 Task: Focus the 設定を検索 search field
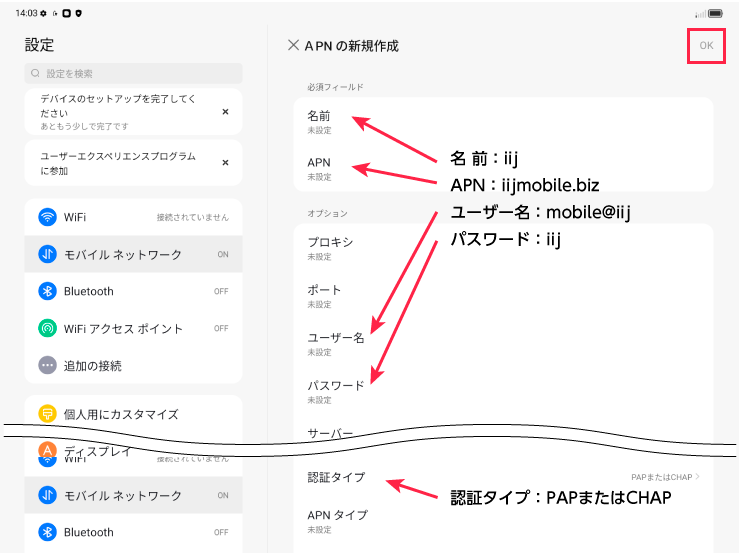click(134, 73)
